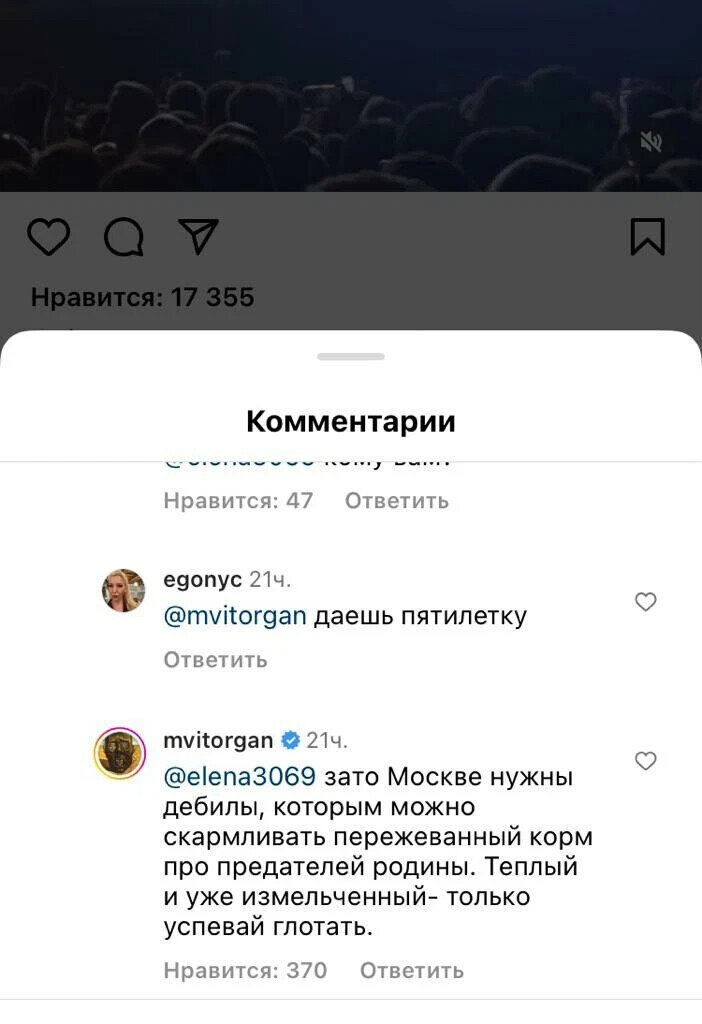Screen dimensions: 702x1024
Task: Open comments via speech bubble icon
Action: click(124, 236)
